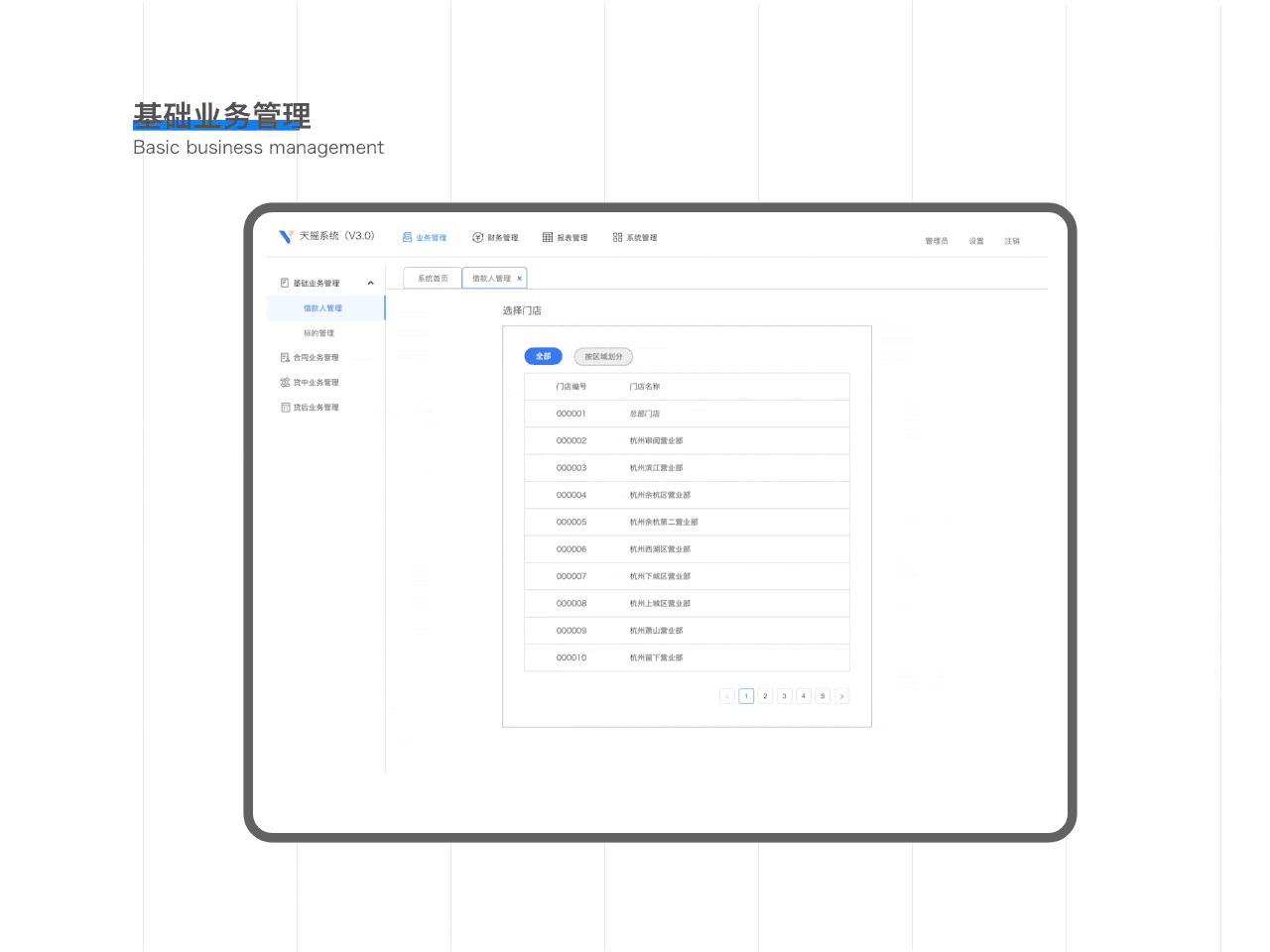Image resolution: width=1270 pixels, height=952 pixels.
Task: Go to next page arrow
Action: [x=841, y=696]
